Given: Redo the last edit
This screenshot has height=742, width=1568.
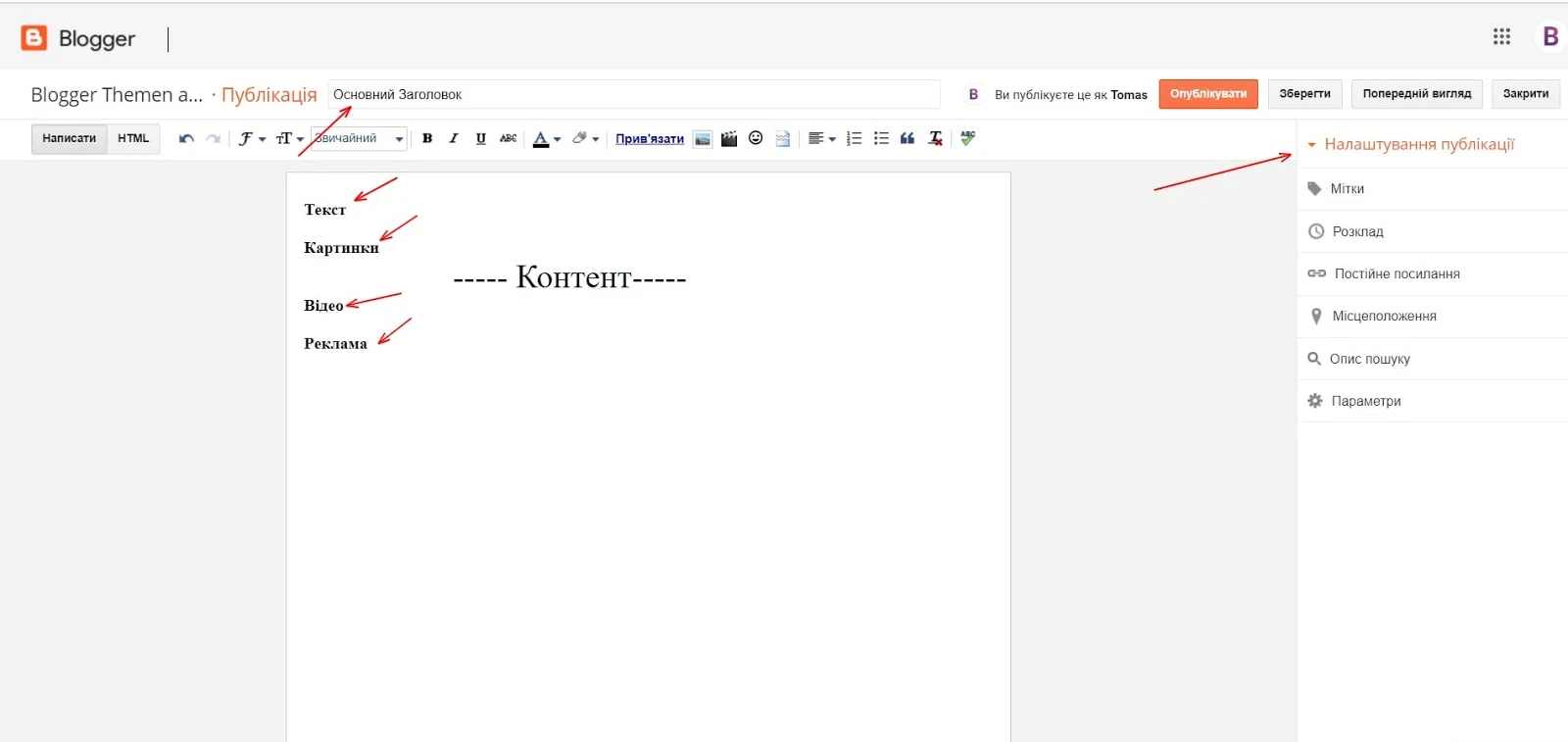Looking at the screenshot, I should click(x=213, y=138).
